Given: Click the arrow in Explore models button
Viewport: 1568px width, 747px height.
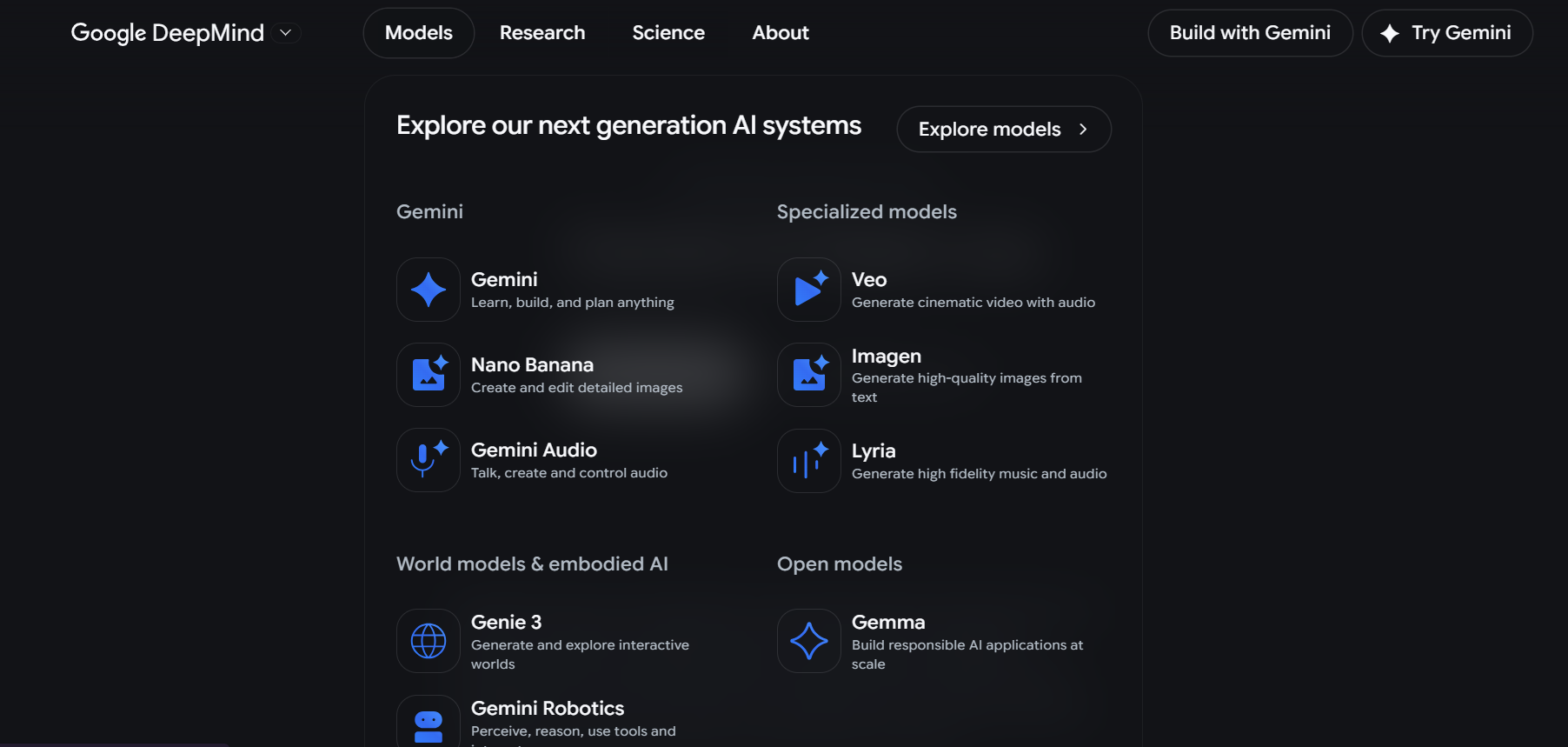Looking at the screenshot, I should pos(1083,129).
